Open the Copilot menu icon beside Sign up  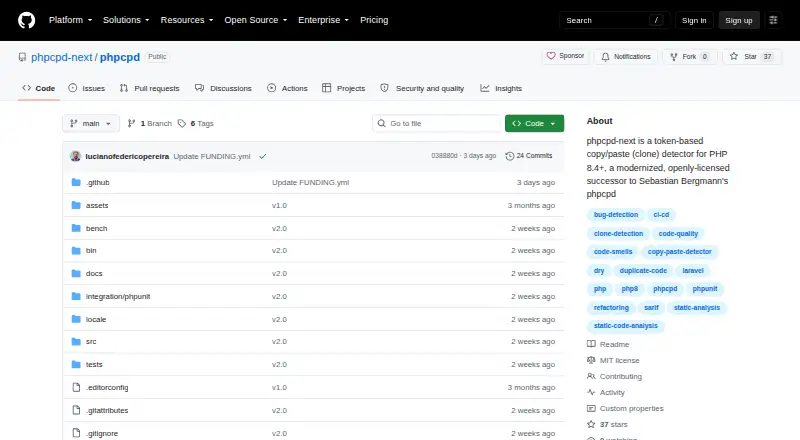tap(773, 20)
